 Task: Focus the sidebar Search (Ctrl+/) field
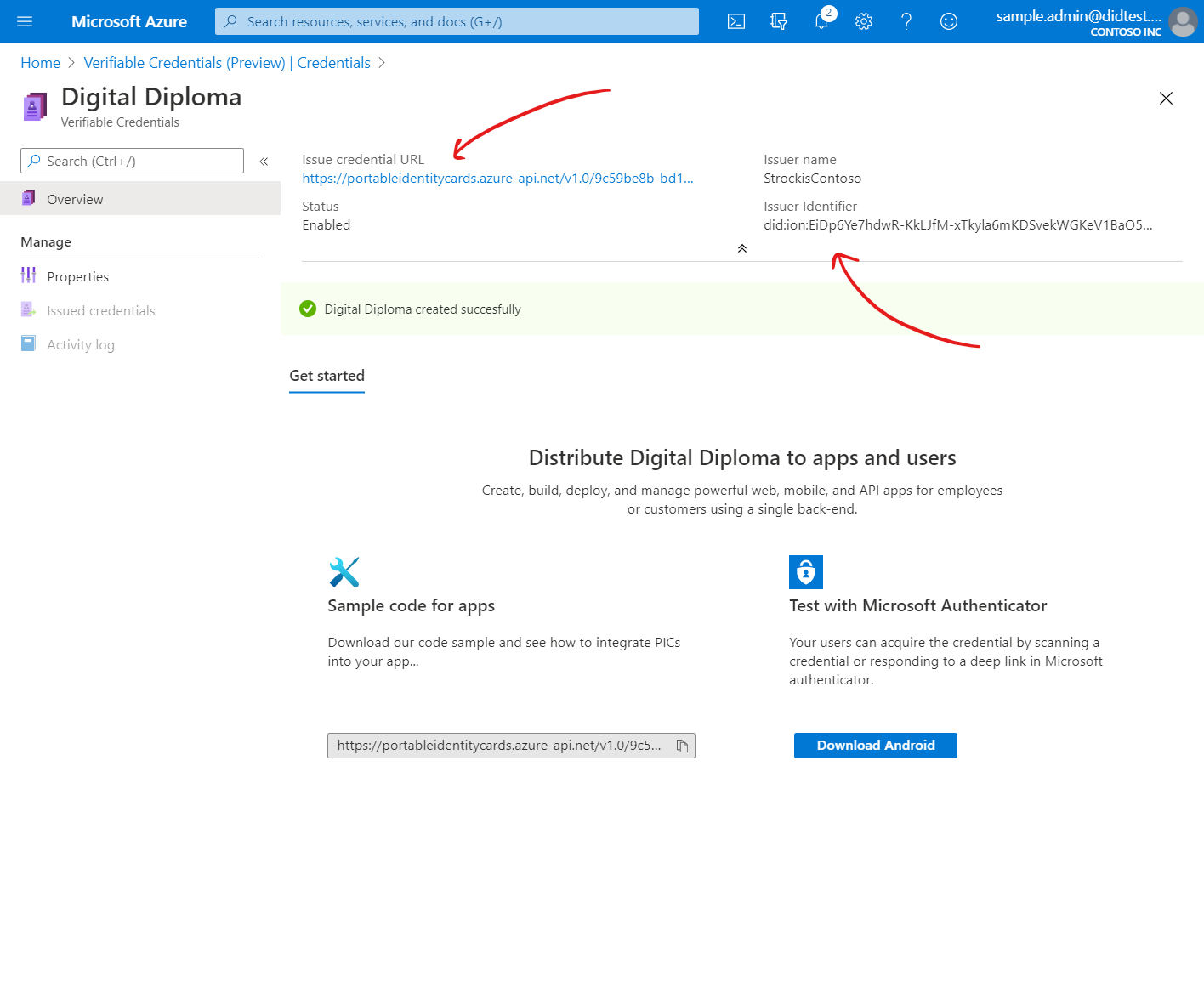(132, 161)
